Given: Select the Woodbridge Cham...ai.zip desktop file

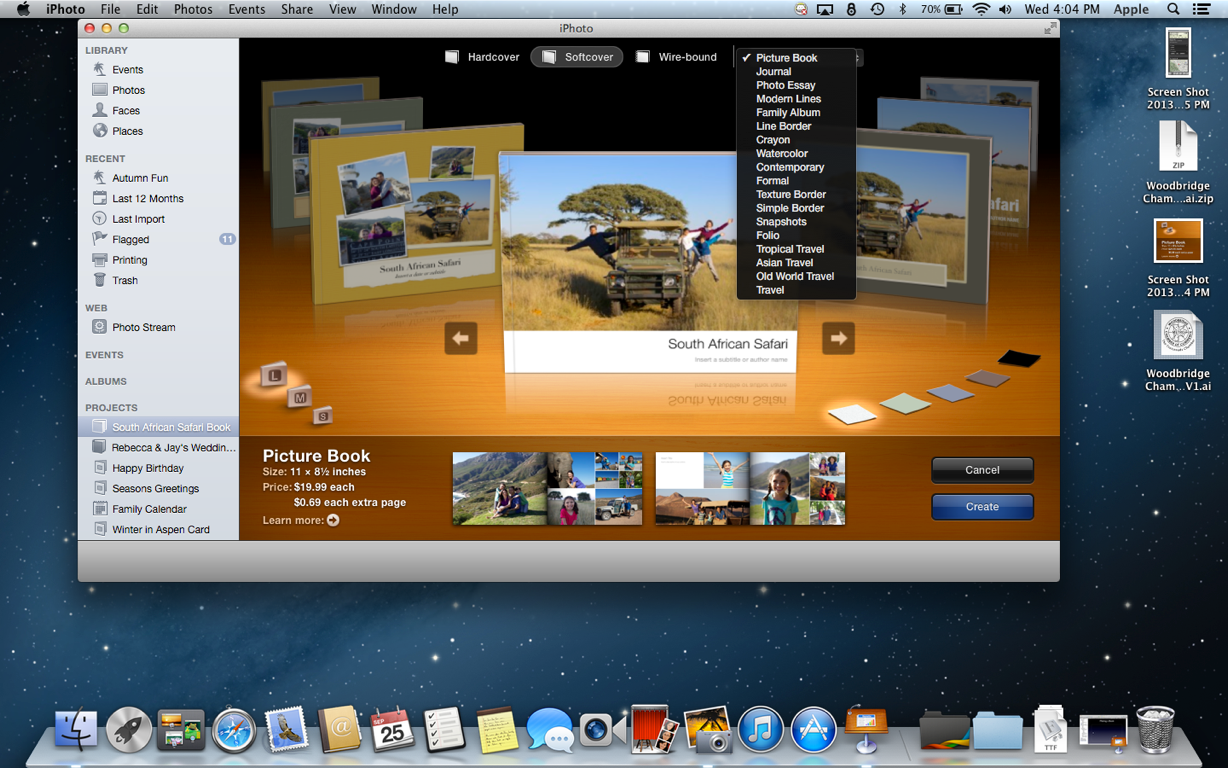Looking at the screenshot, I should [x=1178, y=163].
